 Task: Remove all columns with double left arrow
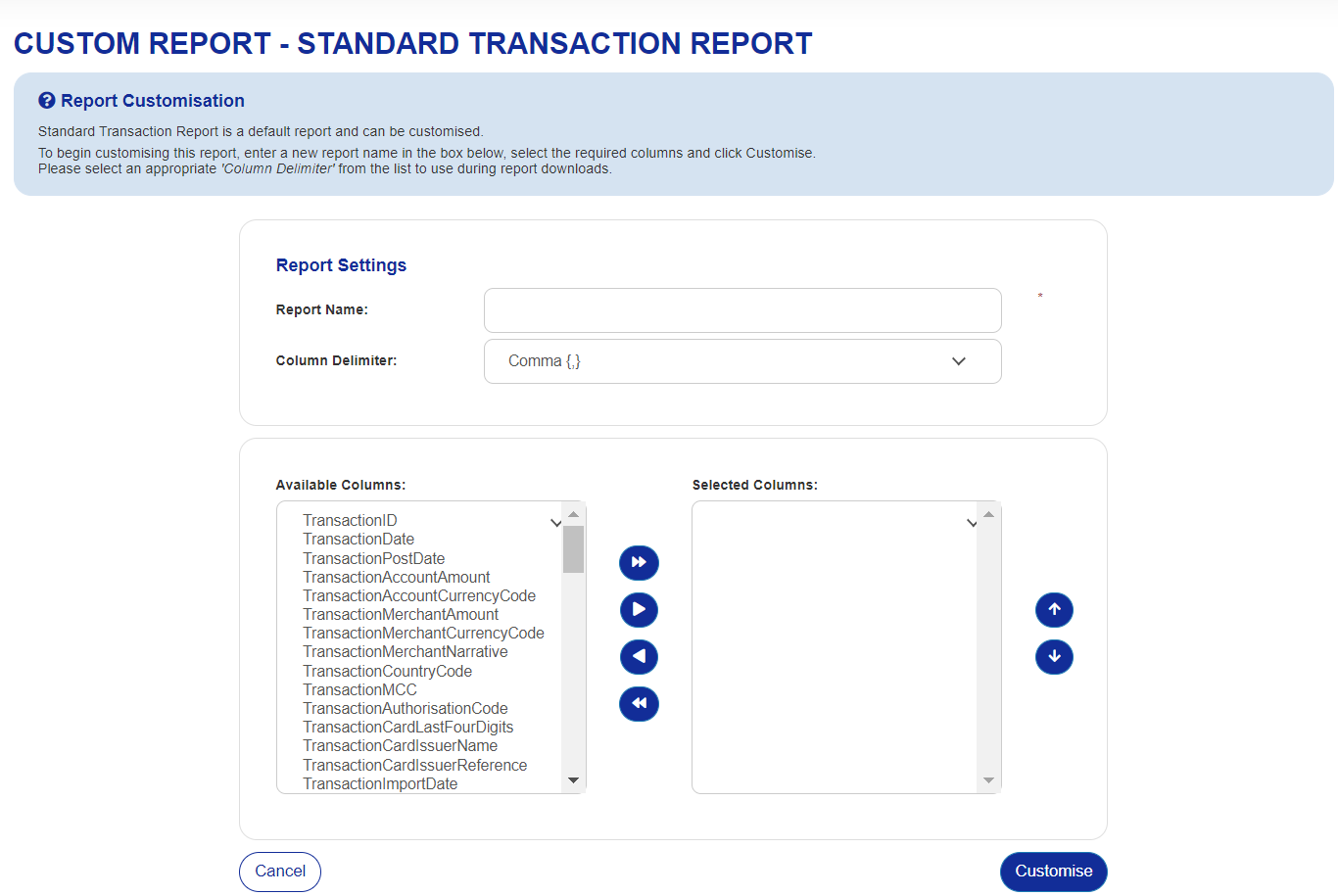coord(639,704)
